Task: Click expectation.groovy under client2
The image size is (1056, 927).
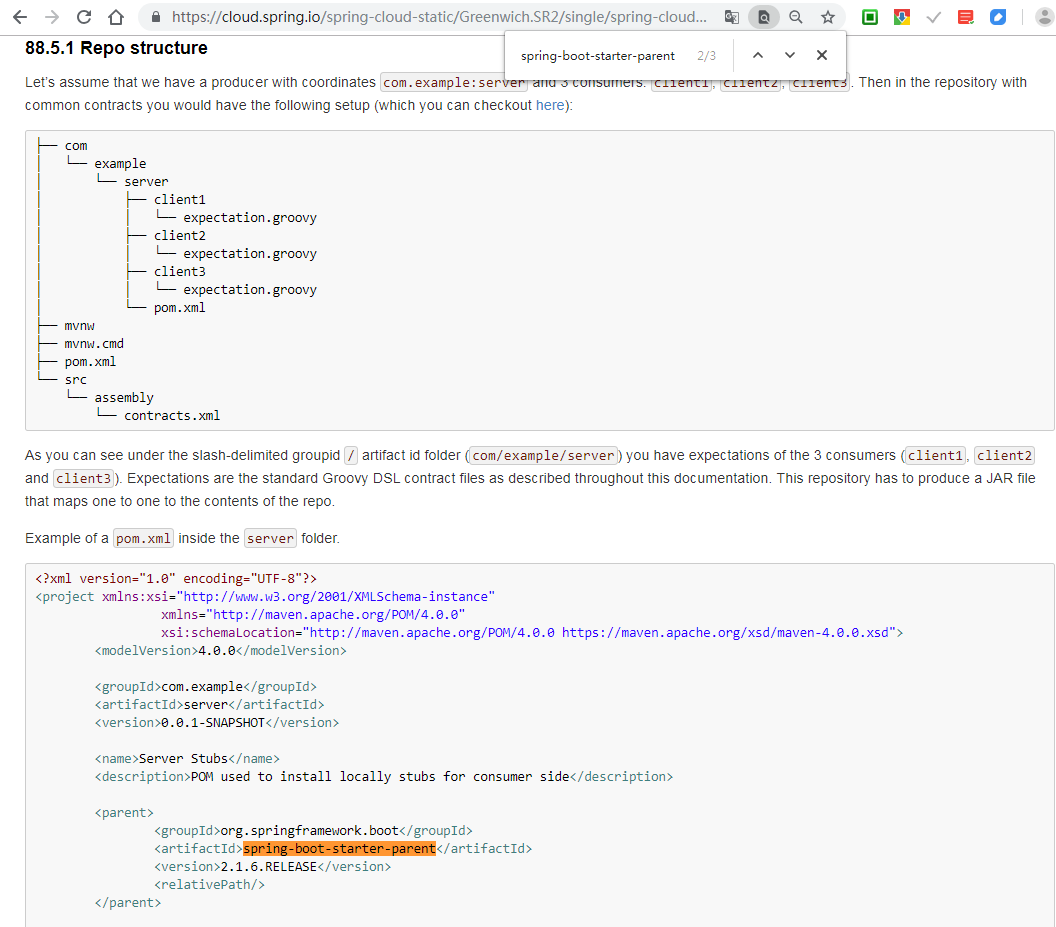Action: pyautogui.click(x=250, y=253)
